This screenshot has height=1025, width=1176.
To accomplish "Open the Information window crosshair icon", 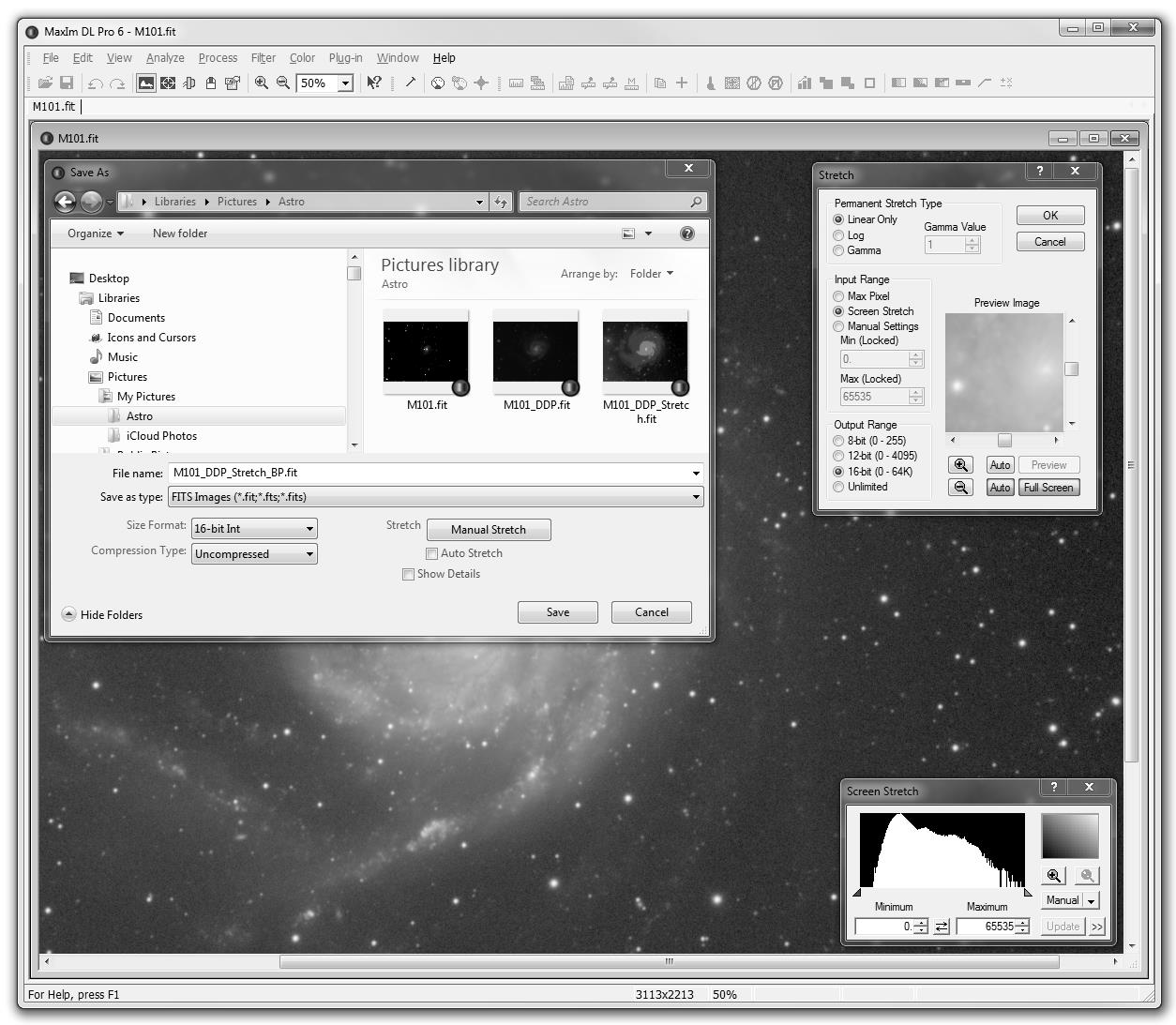I will pyautogui.click(x=168, y=83).
